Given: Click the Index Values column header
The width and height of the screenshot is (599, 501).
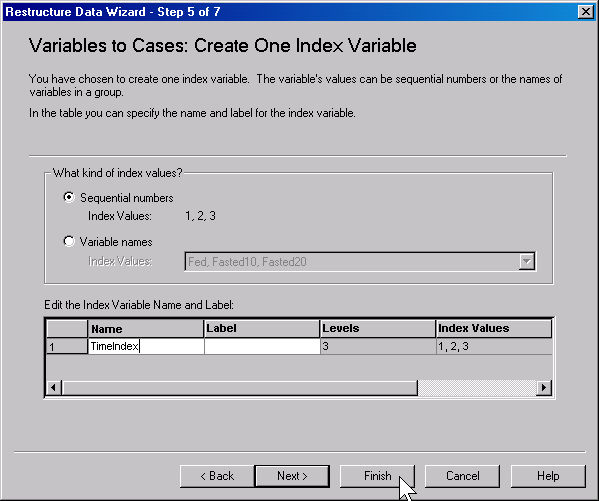Looking at the screenshot, I should (x=494, y=329).
